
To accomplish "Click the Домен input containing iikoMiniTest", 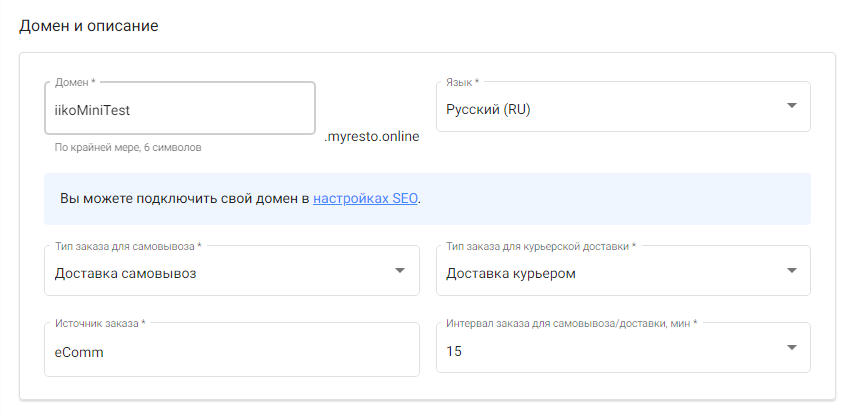I will [179, 108].
